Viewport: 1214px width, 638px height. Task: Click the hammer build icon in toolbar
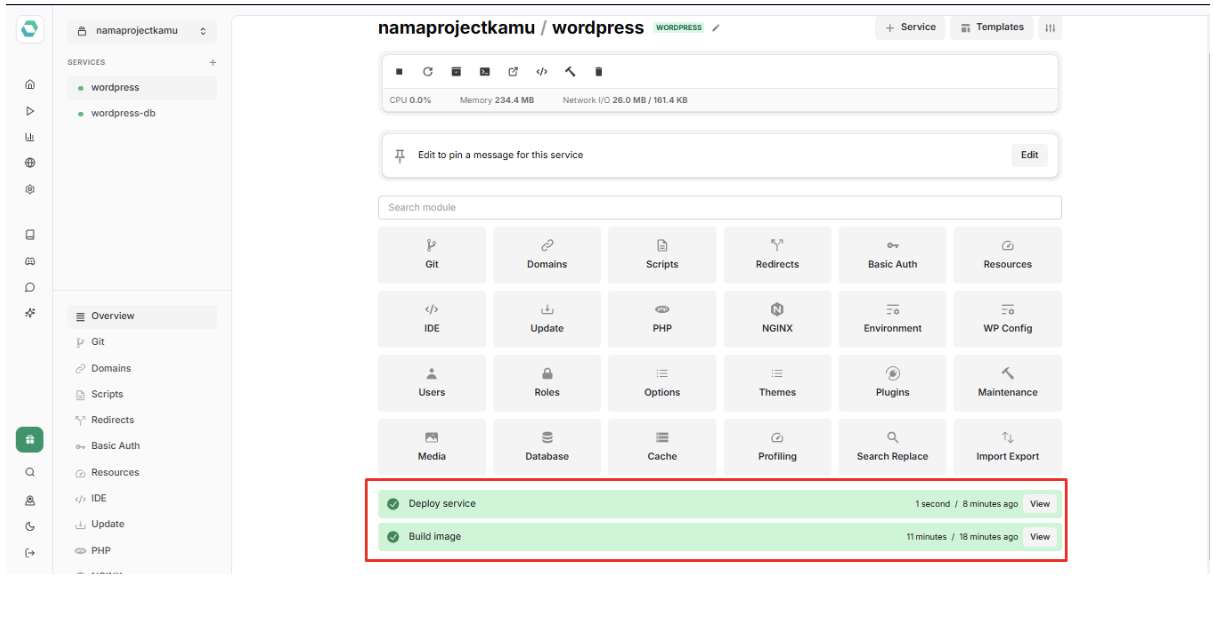point(570,72)
